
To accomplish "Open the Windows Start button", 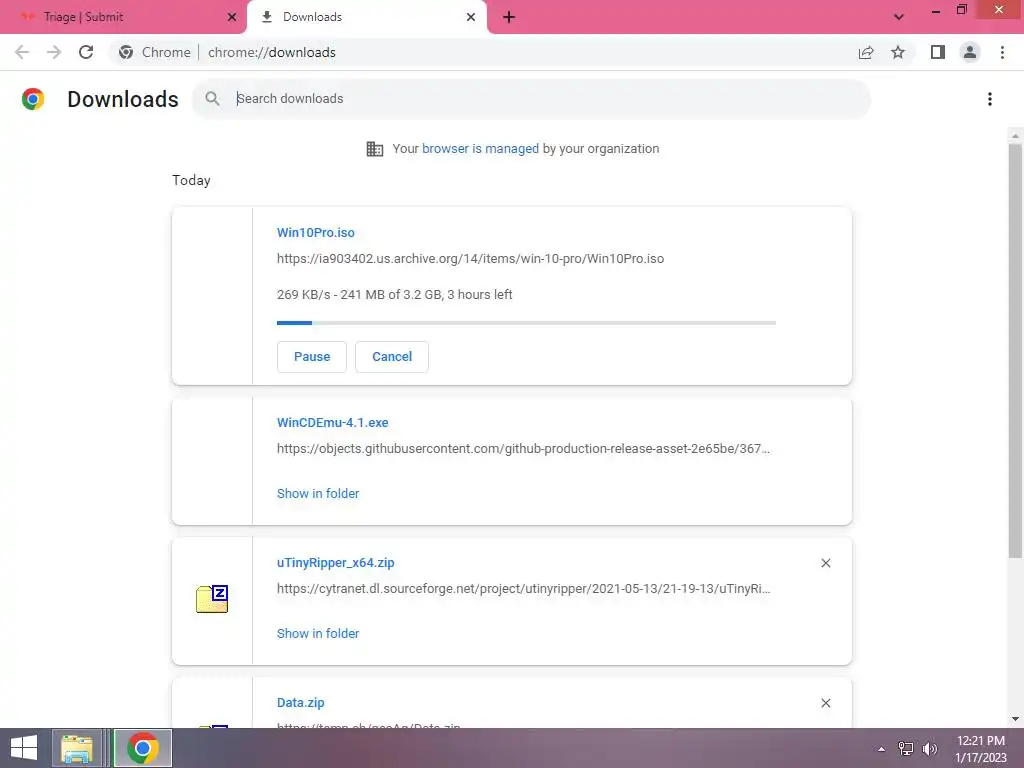I will 24,748.
